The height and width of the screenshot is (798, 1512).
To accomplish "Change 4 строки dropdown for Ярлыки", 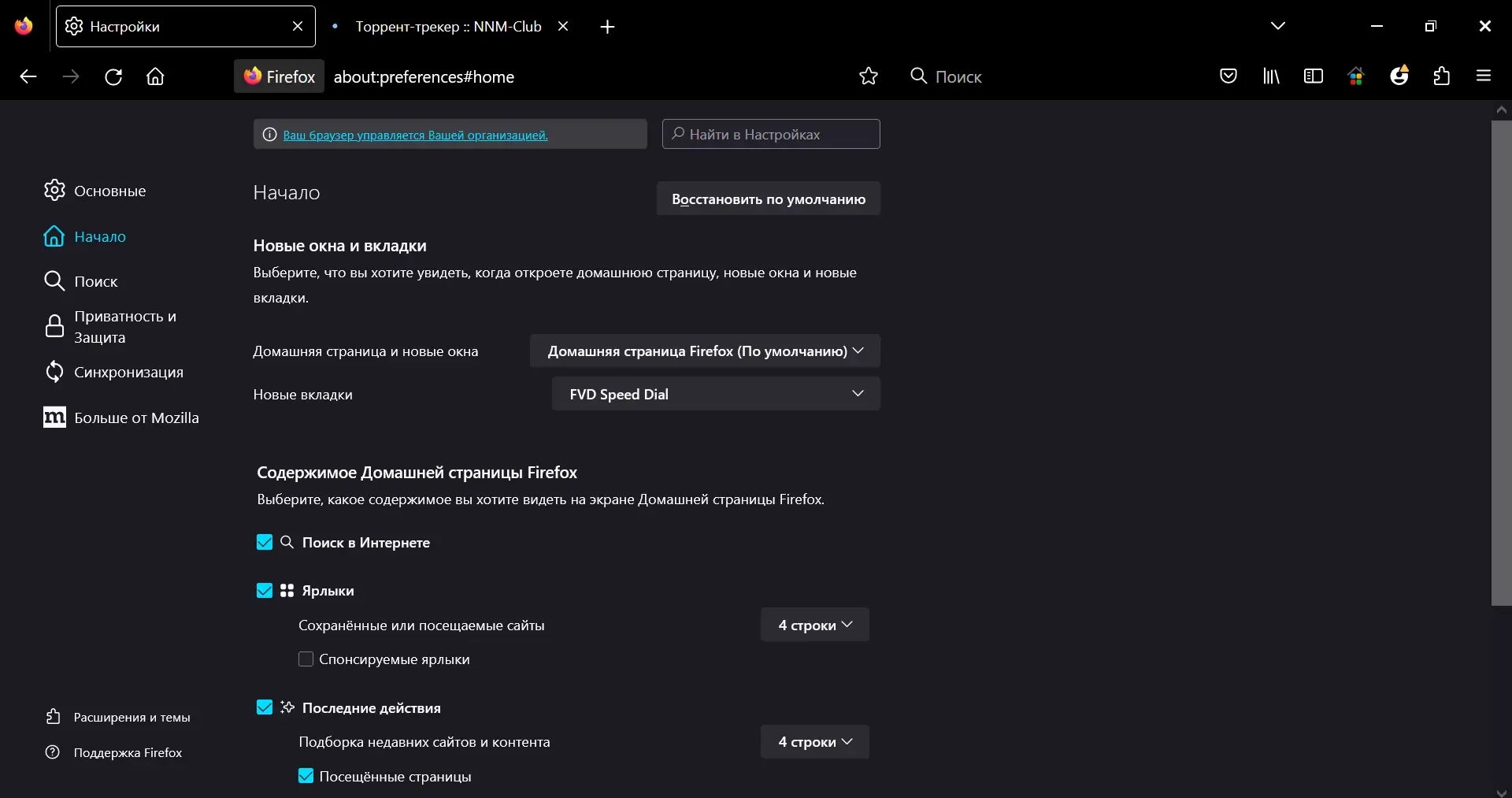I will point(814,625).
